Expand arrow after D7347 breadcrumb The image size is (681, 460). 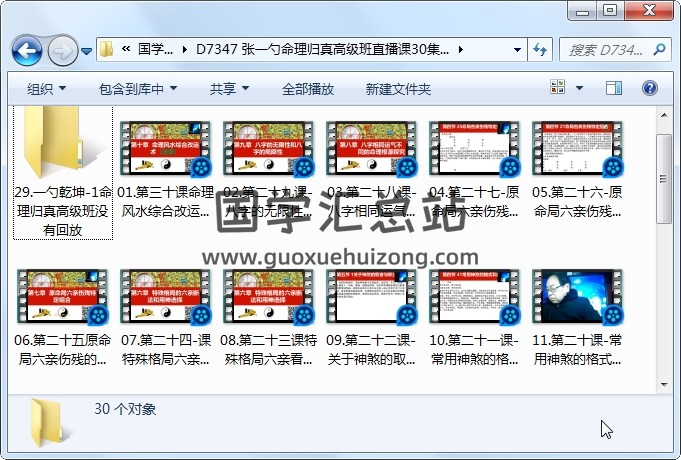coord(460,50)
